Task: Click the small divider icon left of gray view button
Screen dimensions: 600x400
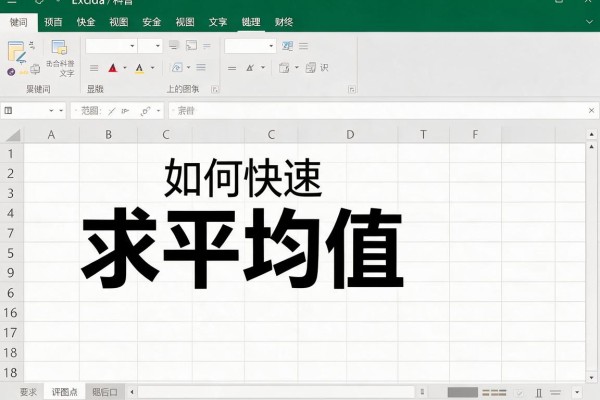Action: pos(422,392)
